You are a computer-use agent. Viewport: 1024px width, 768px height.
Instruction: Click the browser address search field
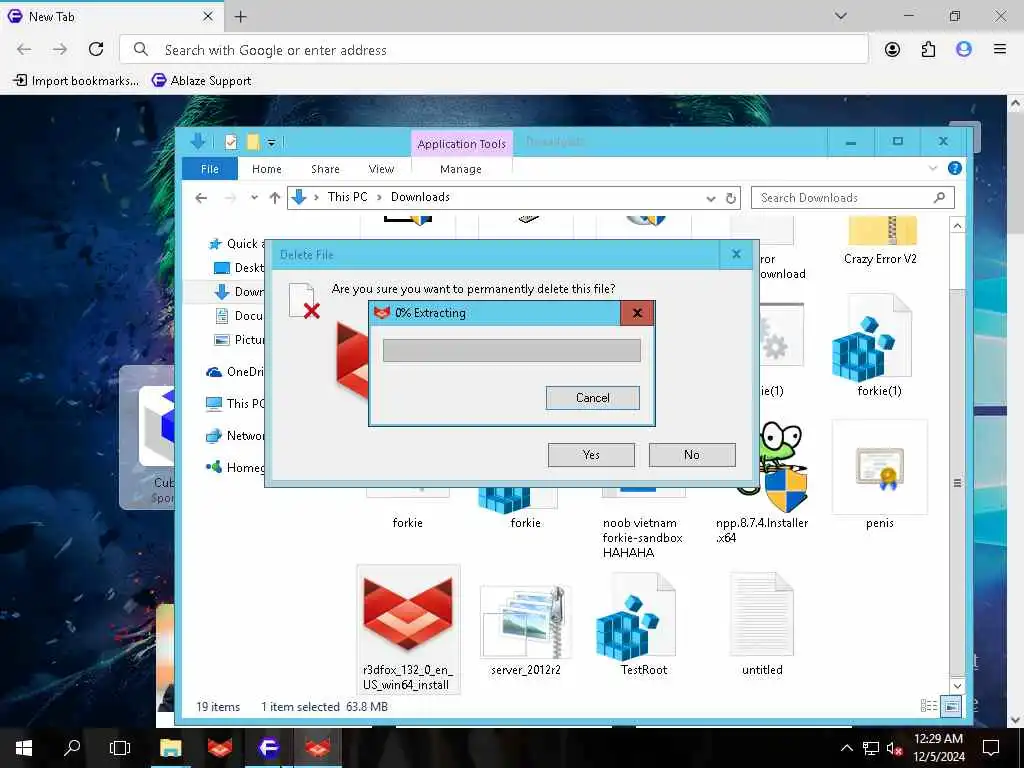(x=494, y=50)
